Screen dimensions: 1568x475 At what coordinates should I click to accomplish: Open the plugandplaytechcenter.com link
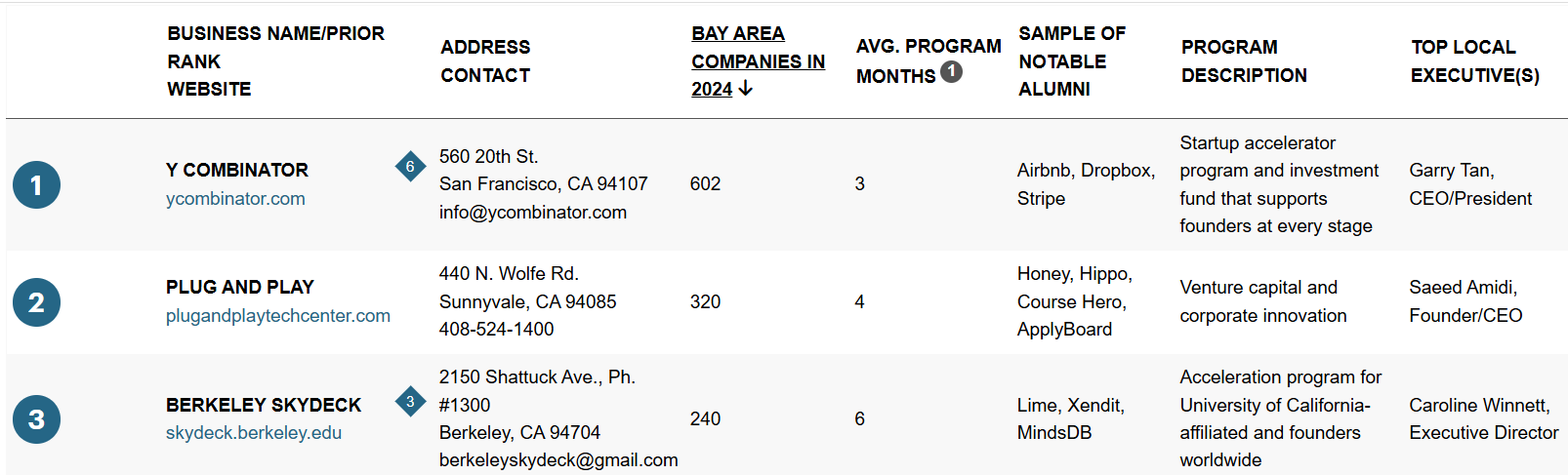(277, 316)
